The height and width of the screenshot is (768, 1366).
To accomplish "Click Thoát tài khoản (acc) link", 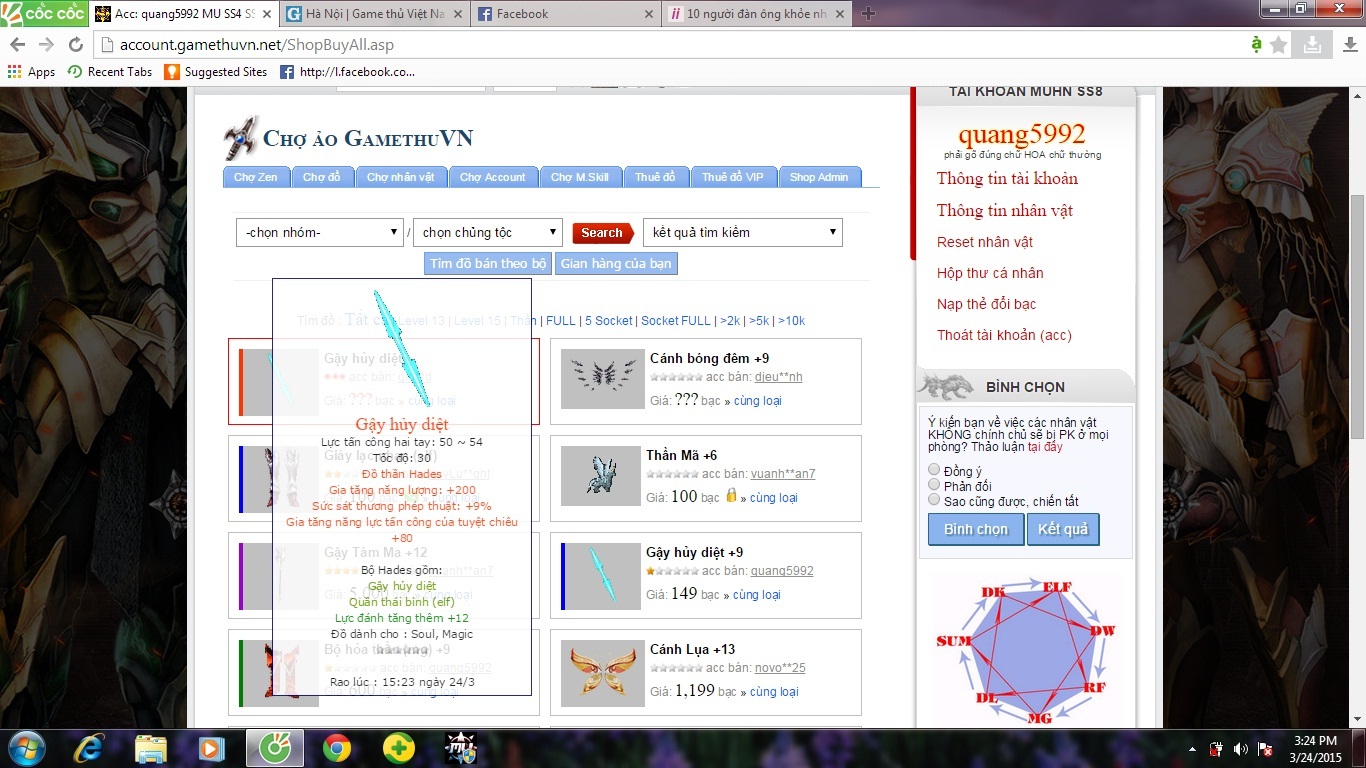I will (1004, 335).
